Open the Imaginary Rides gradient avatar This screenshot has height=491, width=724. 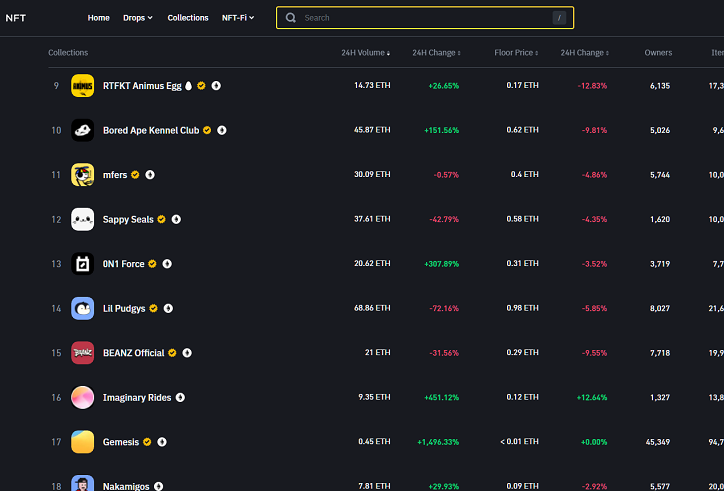[x=83, y=398]
